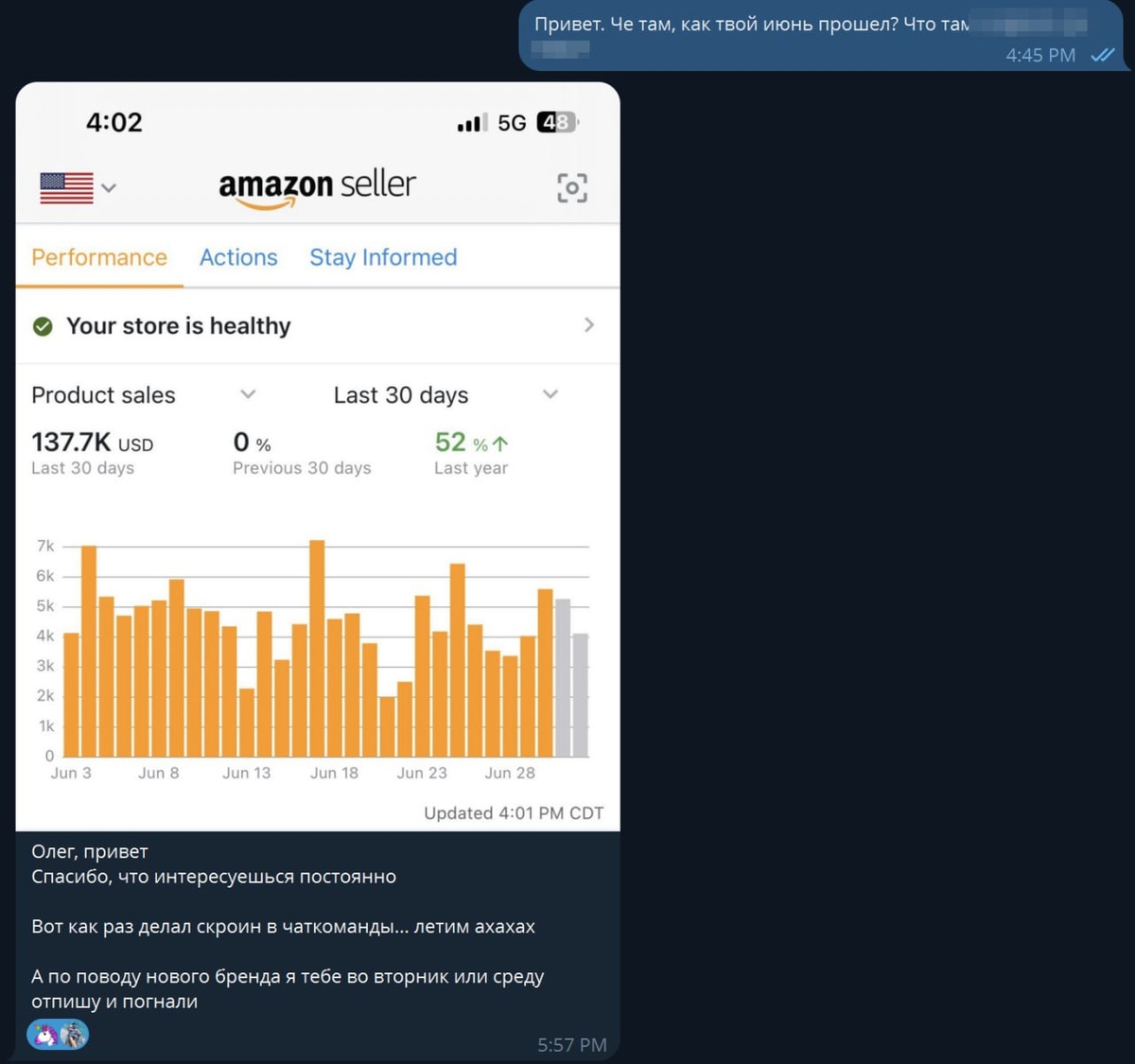
Task: Switch to the Performance tab
Action: pyautogui.click(x=99, y=257)
